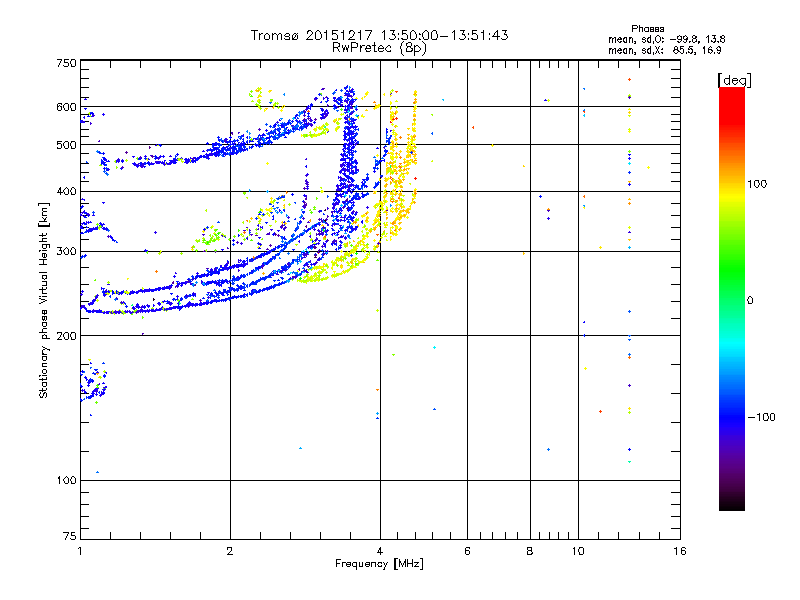Click the colorbar tick label '0'

750,300
